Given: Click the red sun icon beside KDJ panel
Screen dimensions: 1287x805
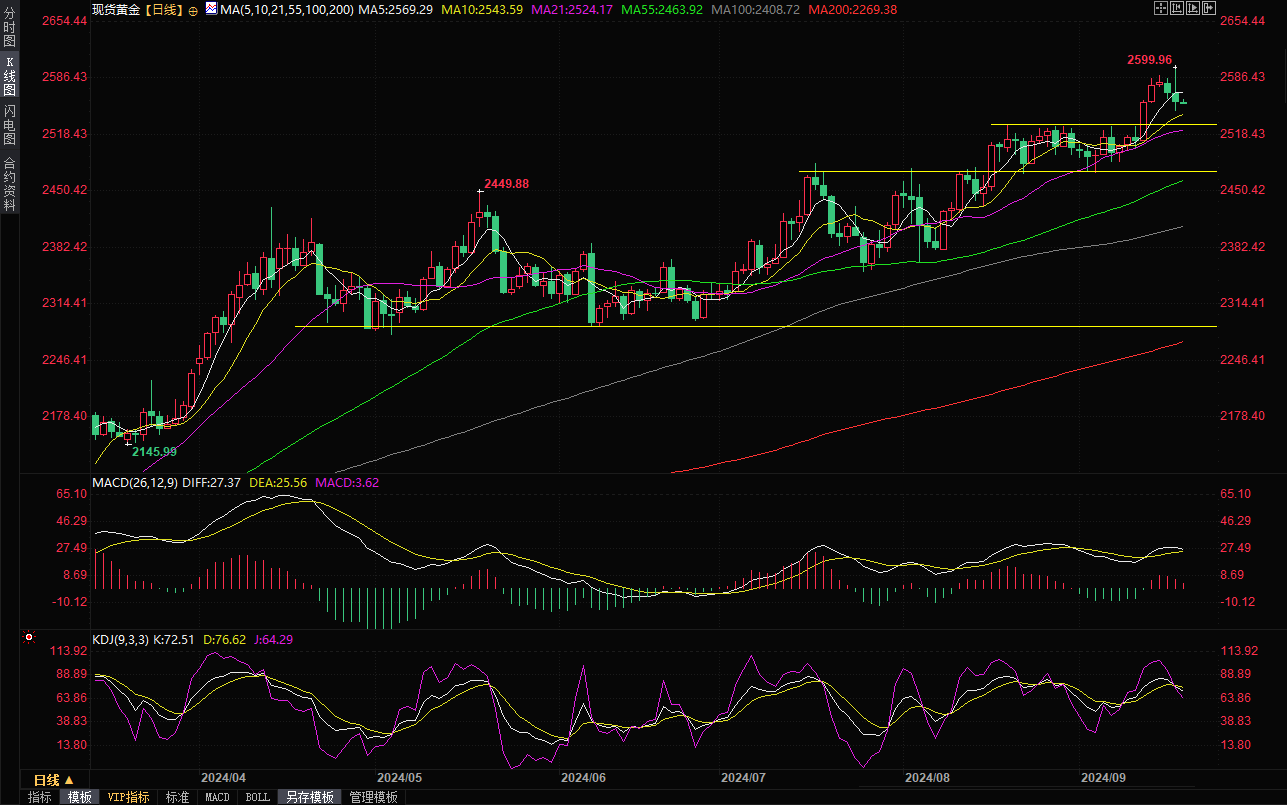Looking at the screenshot, I should coord(29,637).
